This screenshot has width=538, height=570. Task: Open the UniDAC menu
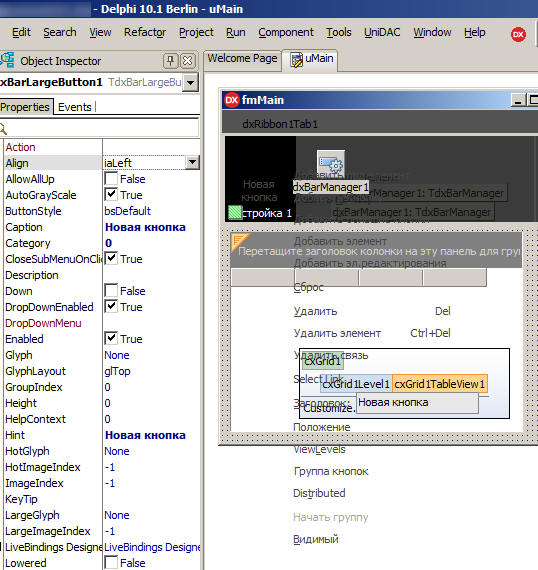click(x=382, y=32)
